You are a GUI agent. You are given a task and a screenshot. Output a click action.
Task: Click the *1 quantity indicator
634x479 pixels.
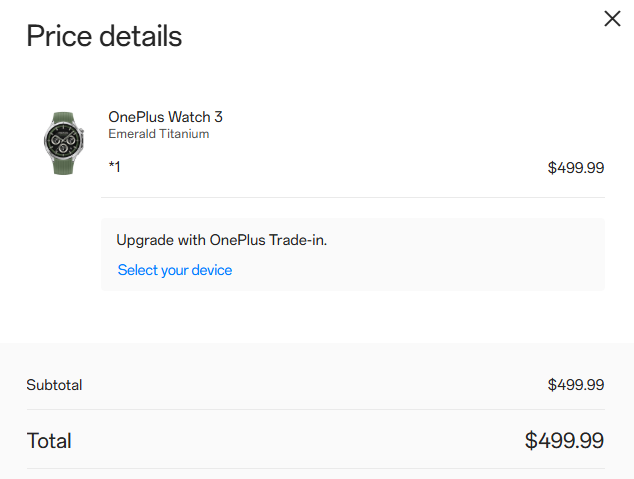pos(114,167)
